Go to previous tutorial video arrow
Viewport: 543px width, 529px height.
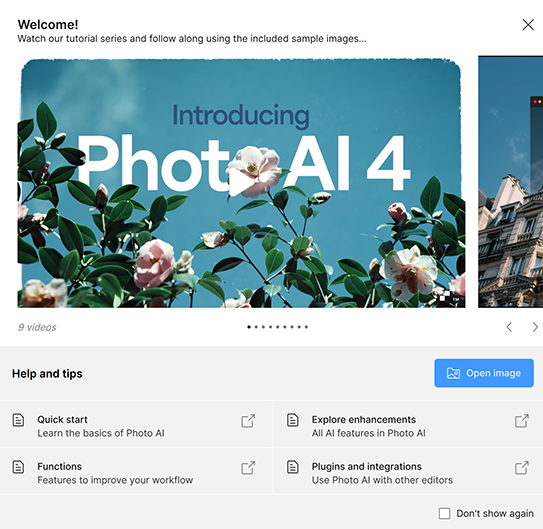[x=509, y=327]
